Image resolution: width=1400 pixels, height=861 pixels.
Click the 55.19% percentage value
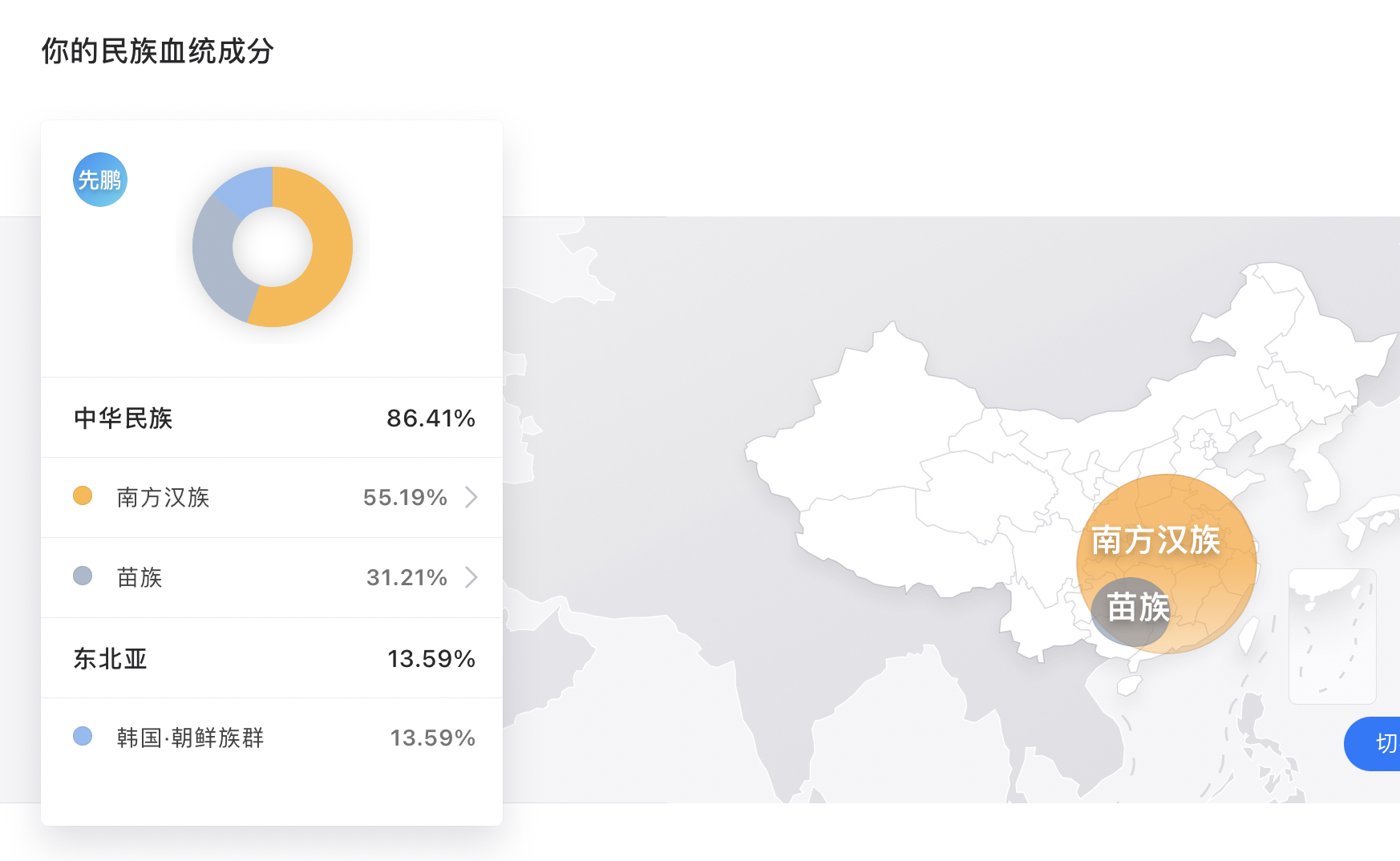(405, 497)
